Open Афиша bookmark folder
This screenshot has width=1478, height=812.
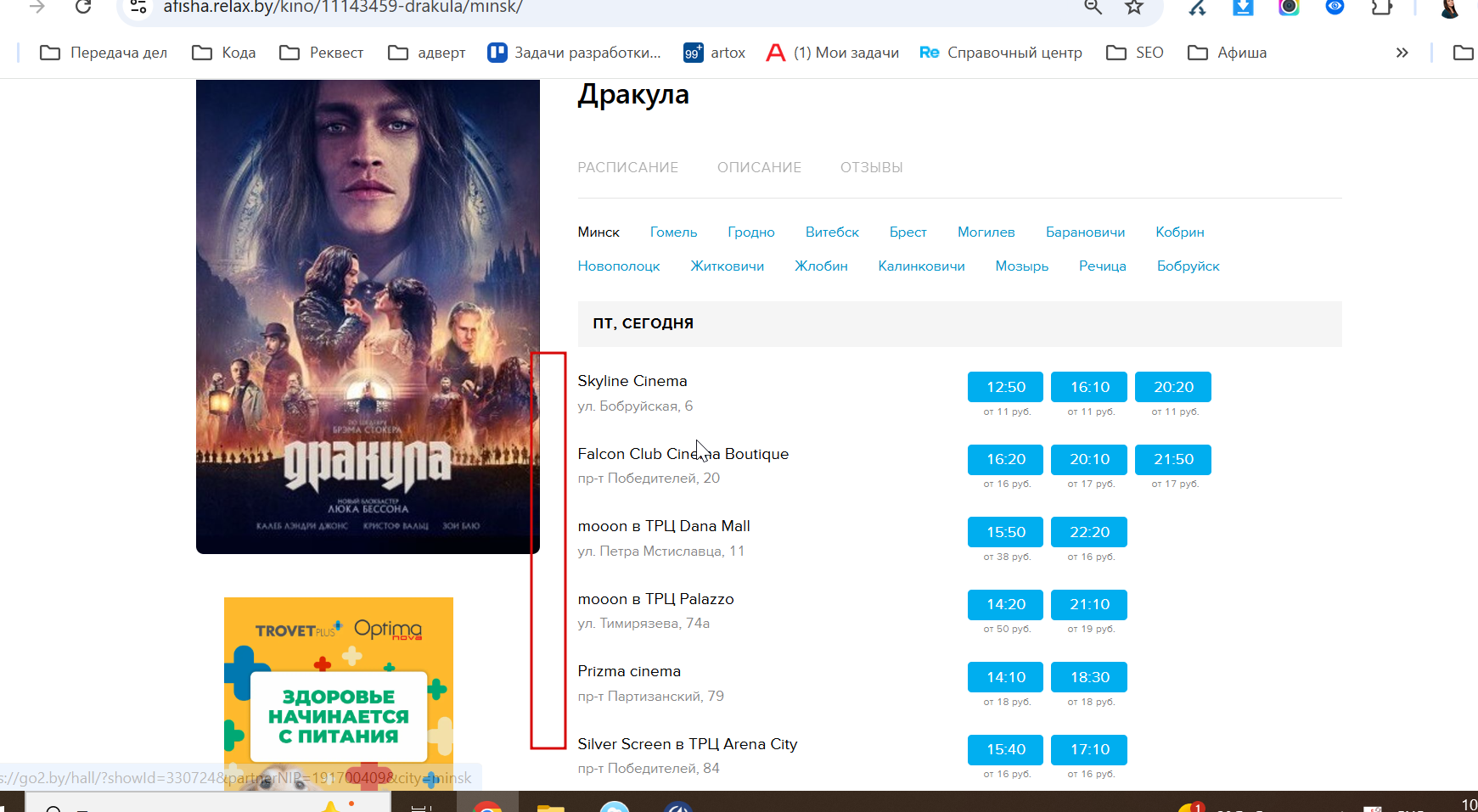click(1228, 53)
